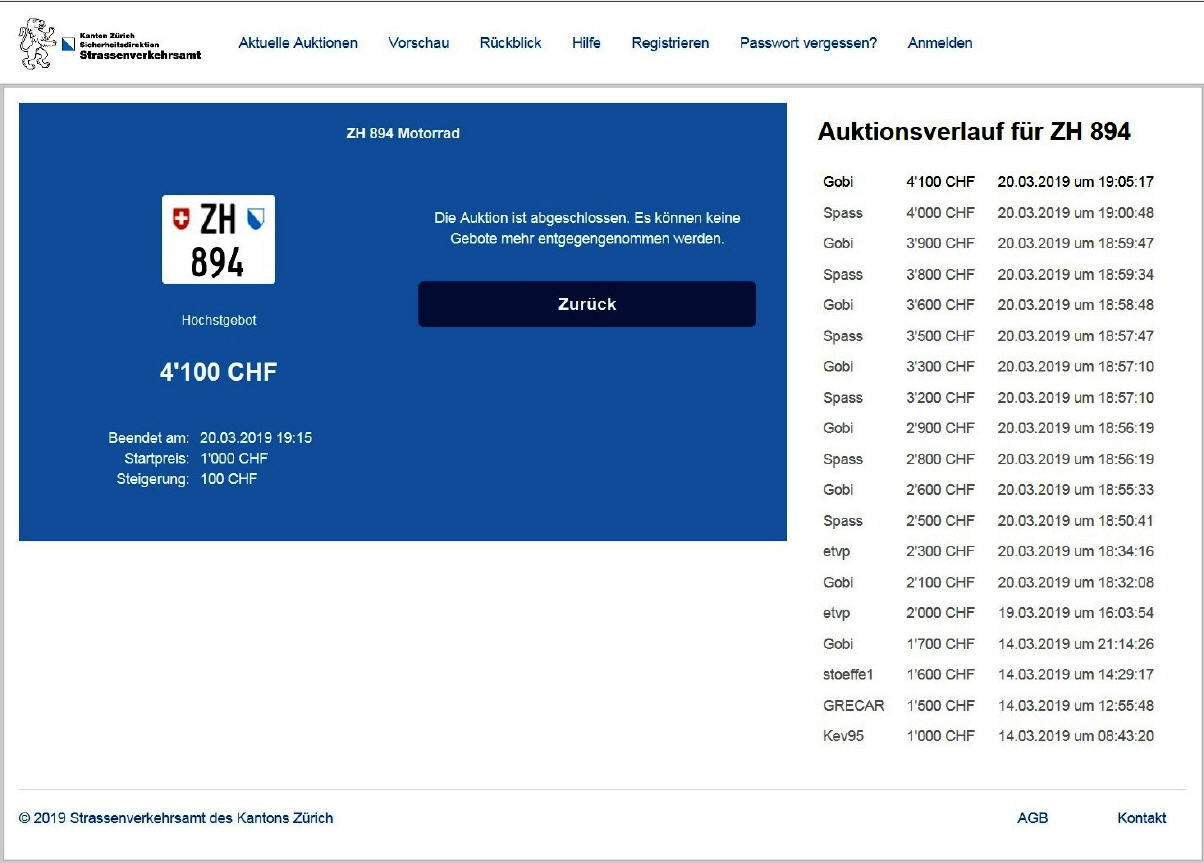The image size is (1204, 863).
Task: Open the Rückblick section
Action: pyautogui.click(x=510, y=43)
